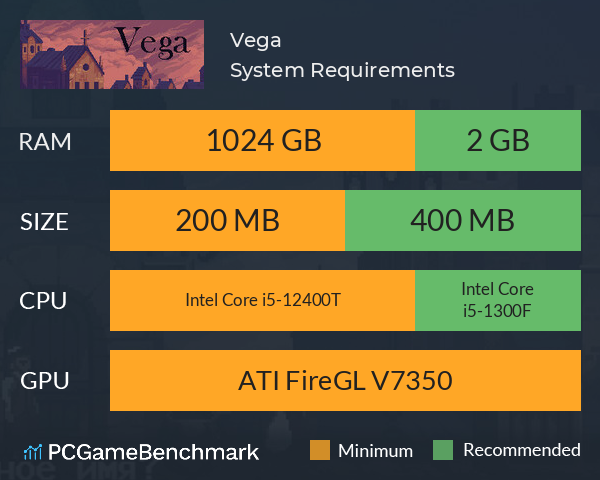Click the Vega title text
600x480 pixels.
point(256,41)
